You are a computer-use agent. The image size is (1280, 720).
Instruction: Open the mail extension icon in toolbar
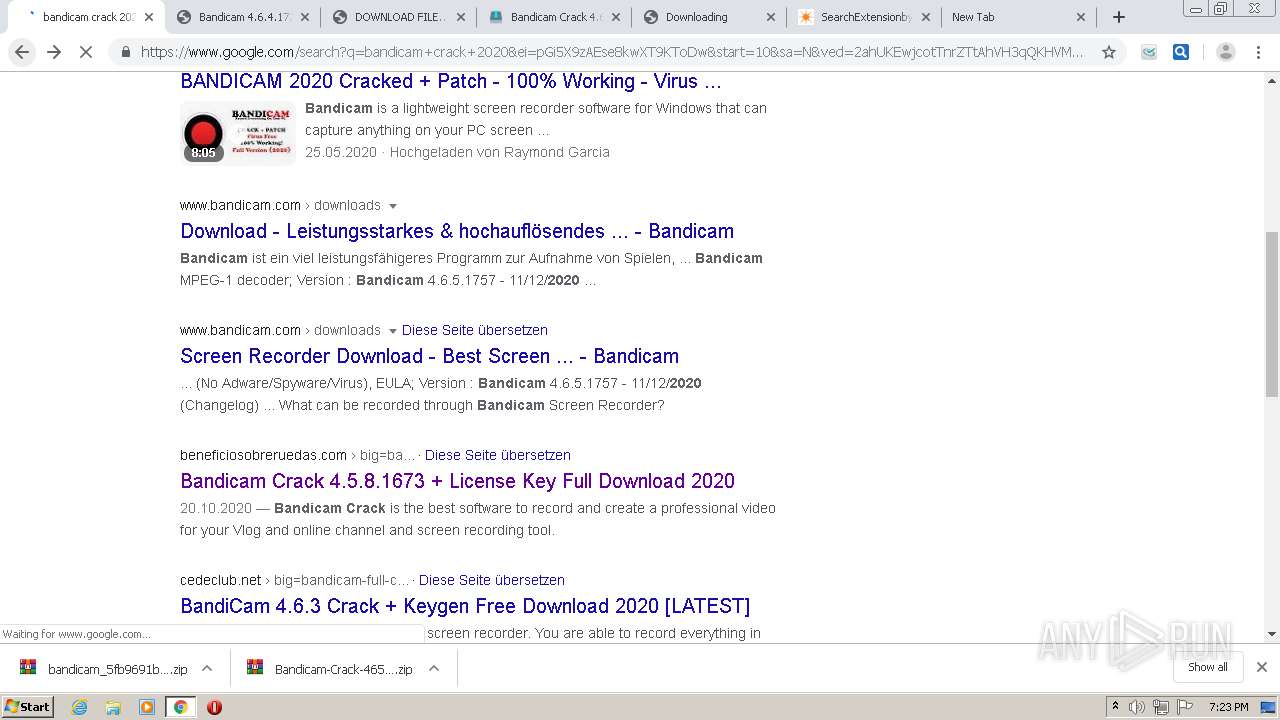pyautogui.click(x=1149, y=52)
